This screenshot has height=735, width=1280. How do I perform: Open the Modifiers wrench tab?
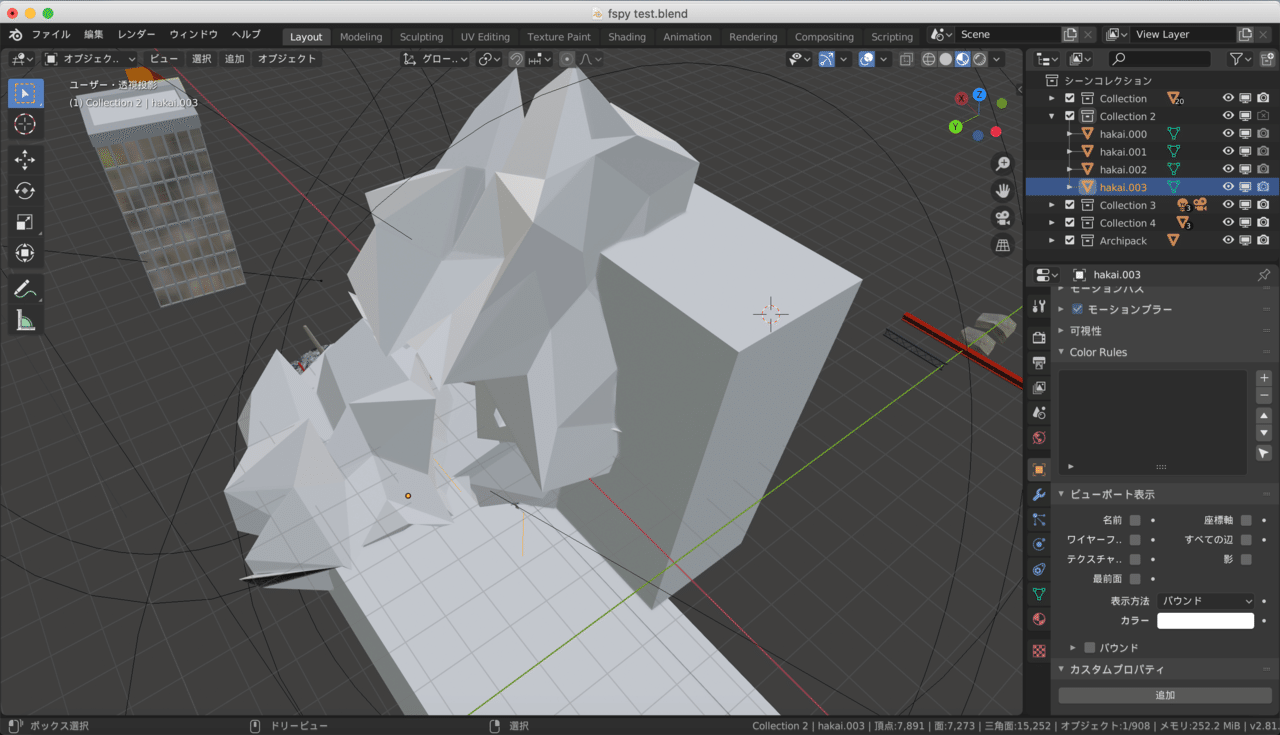pos(1039,494)
